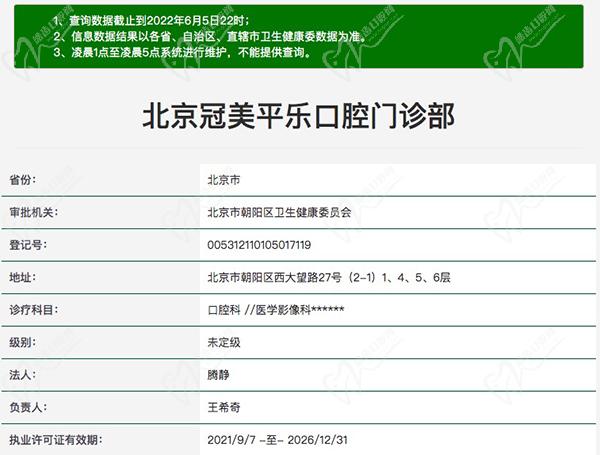
Task: Click legal person value '腾静'
Action: click(218, 375)
